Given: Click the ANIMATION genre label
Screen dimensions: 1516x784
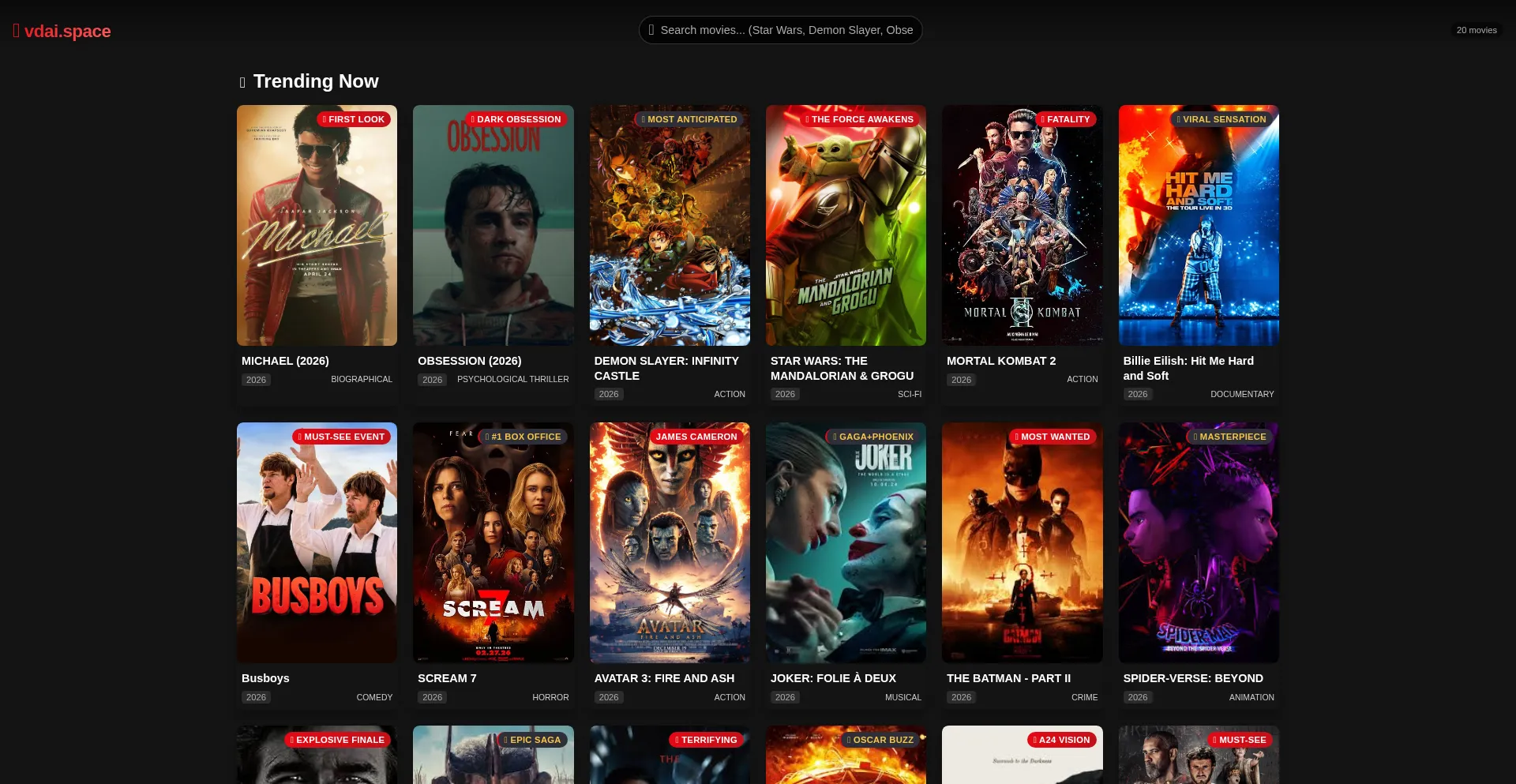Looking at the screenshot, I should click(1251, 697).
